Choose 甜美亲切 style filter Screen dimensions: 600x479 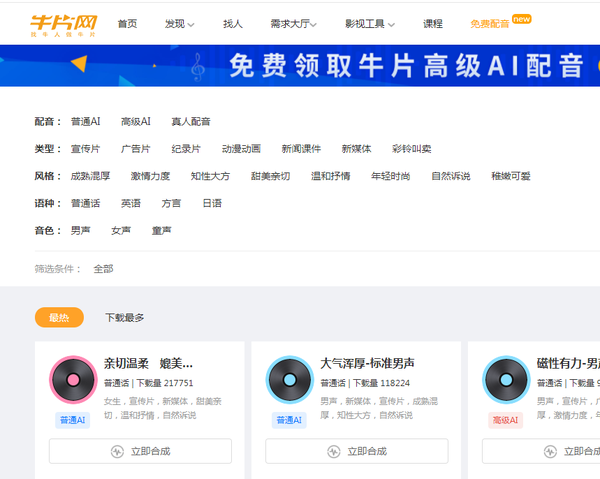click(271, 176)
